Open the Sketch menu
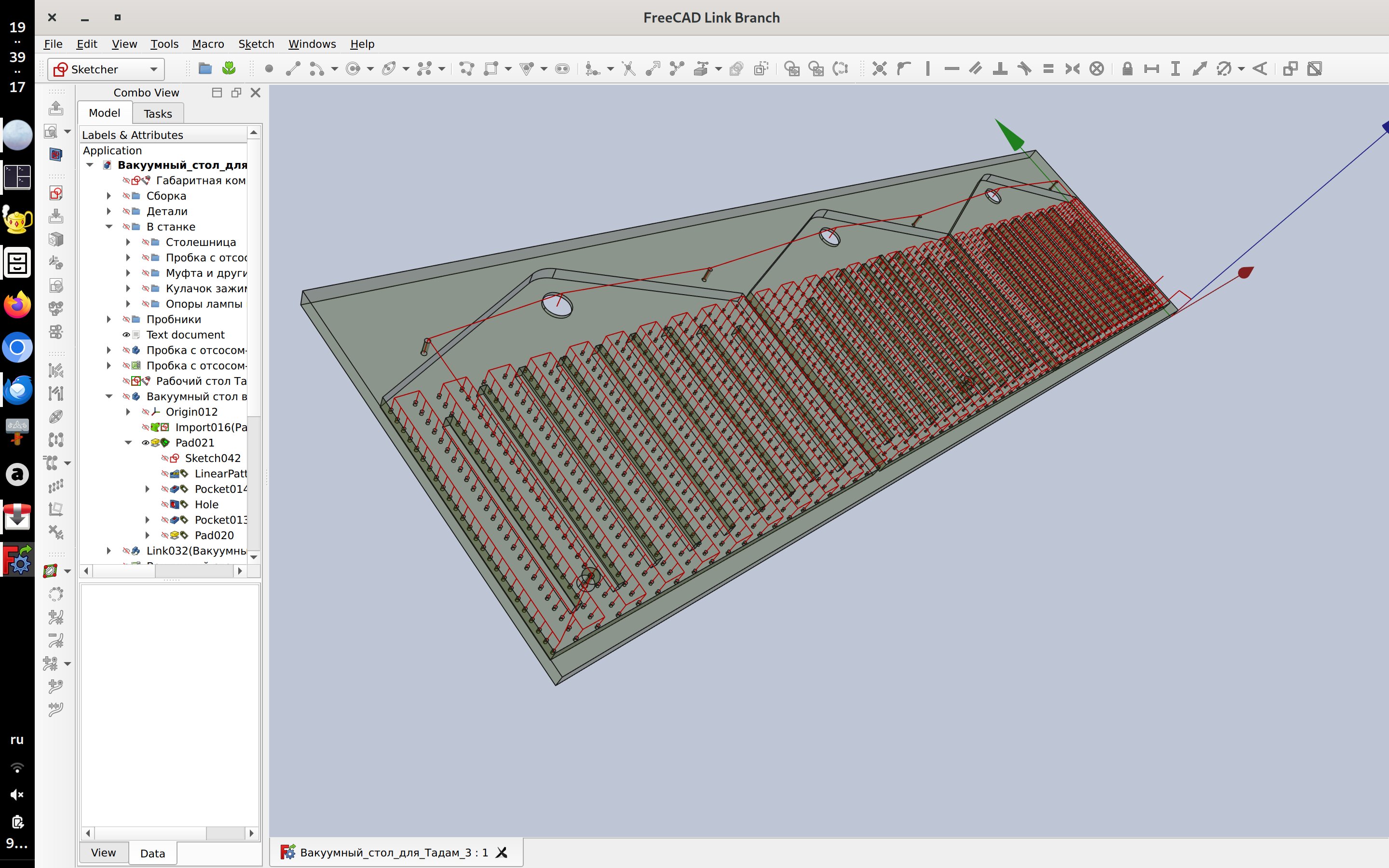Screen dimensions: 1389x868 (256, 44)
